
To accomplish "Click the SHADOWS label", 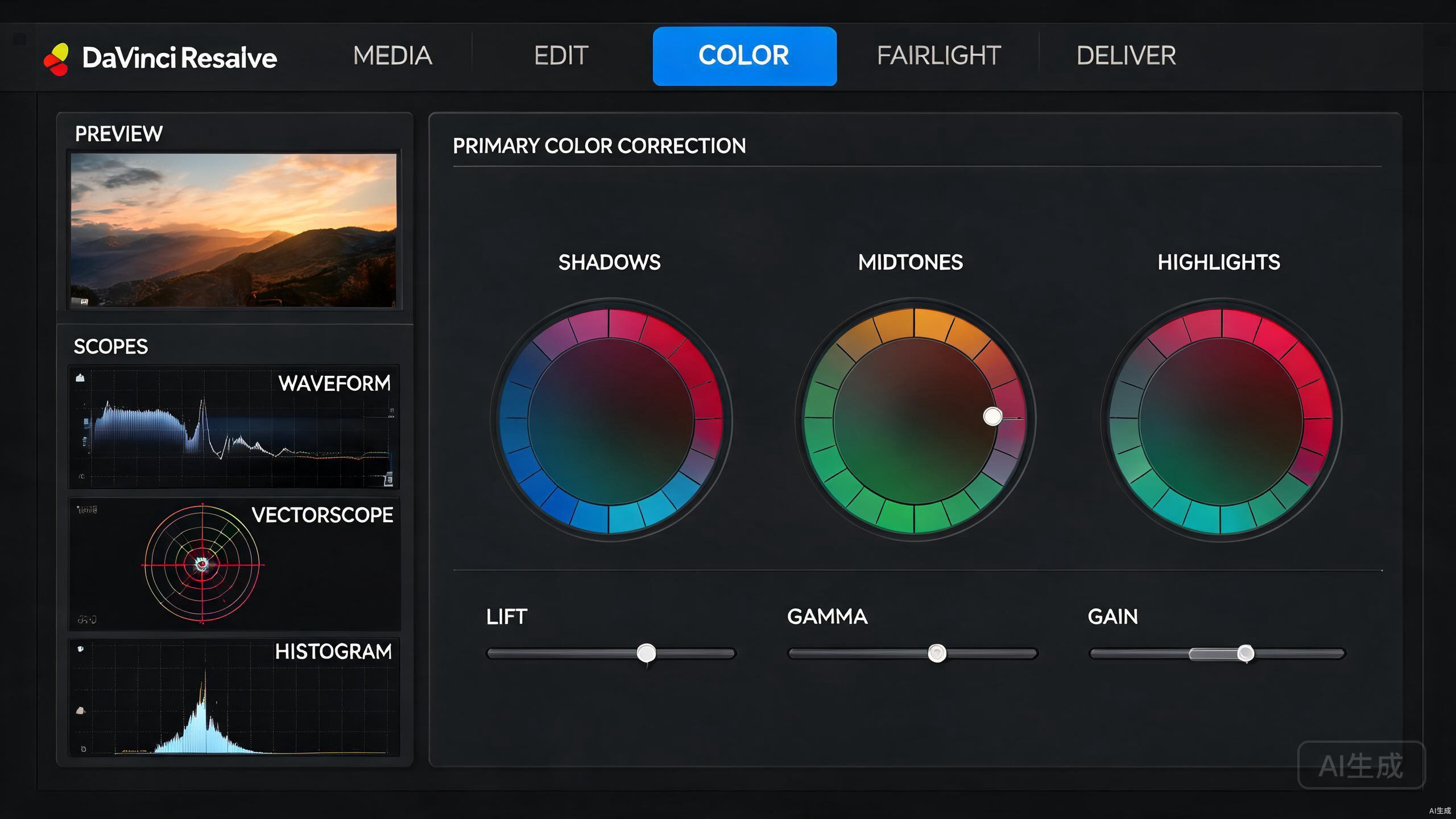I will pos(609,262).
